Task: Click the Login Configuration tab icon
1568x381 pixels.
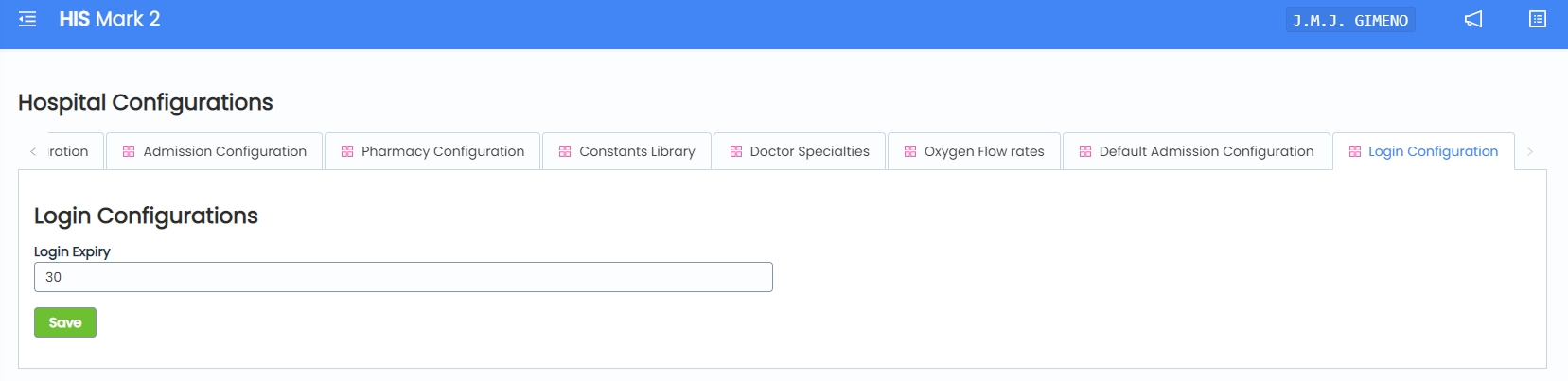Action: (x=1355, y=151)
